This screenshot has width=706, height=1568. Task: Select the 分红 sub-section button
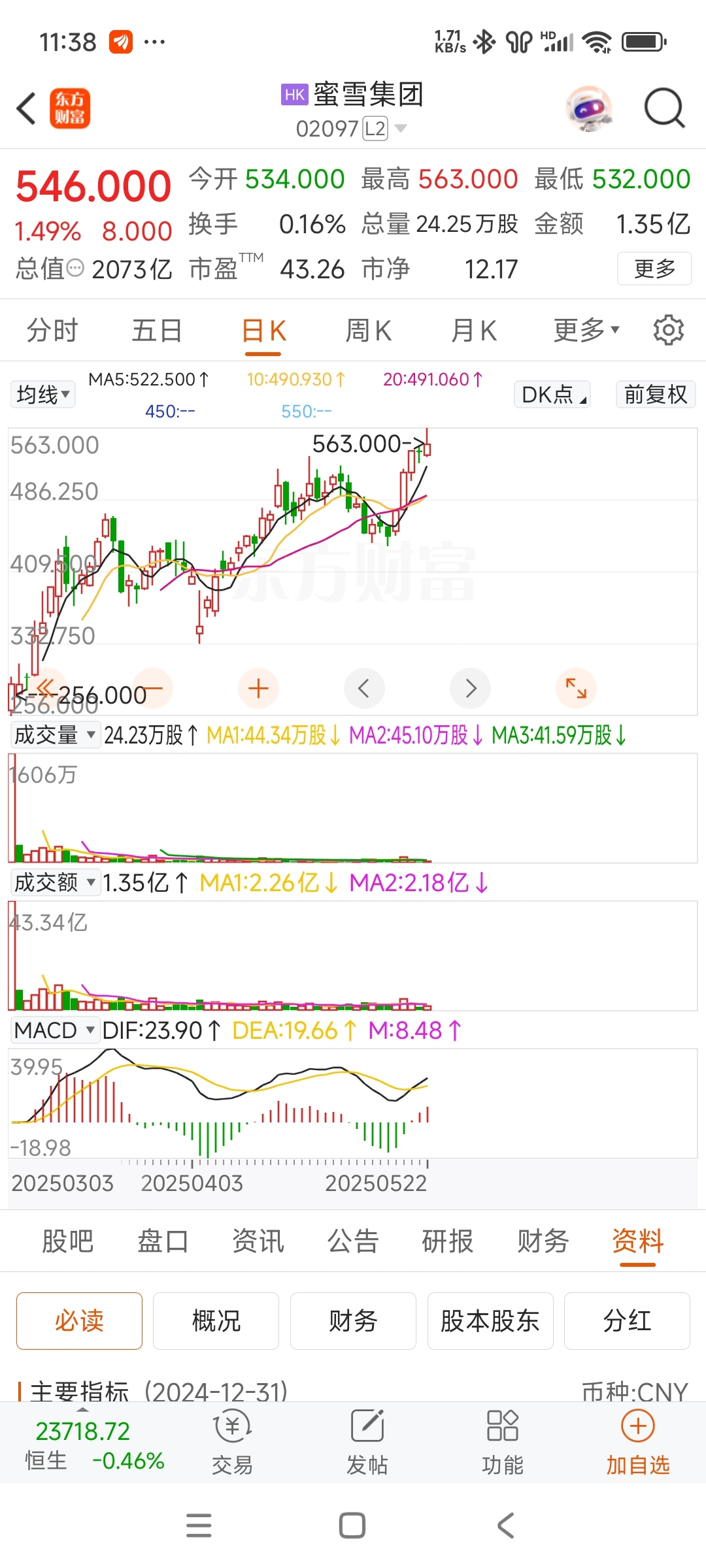tap(627, 1321)
